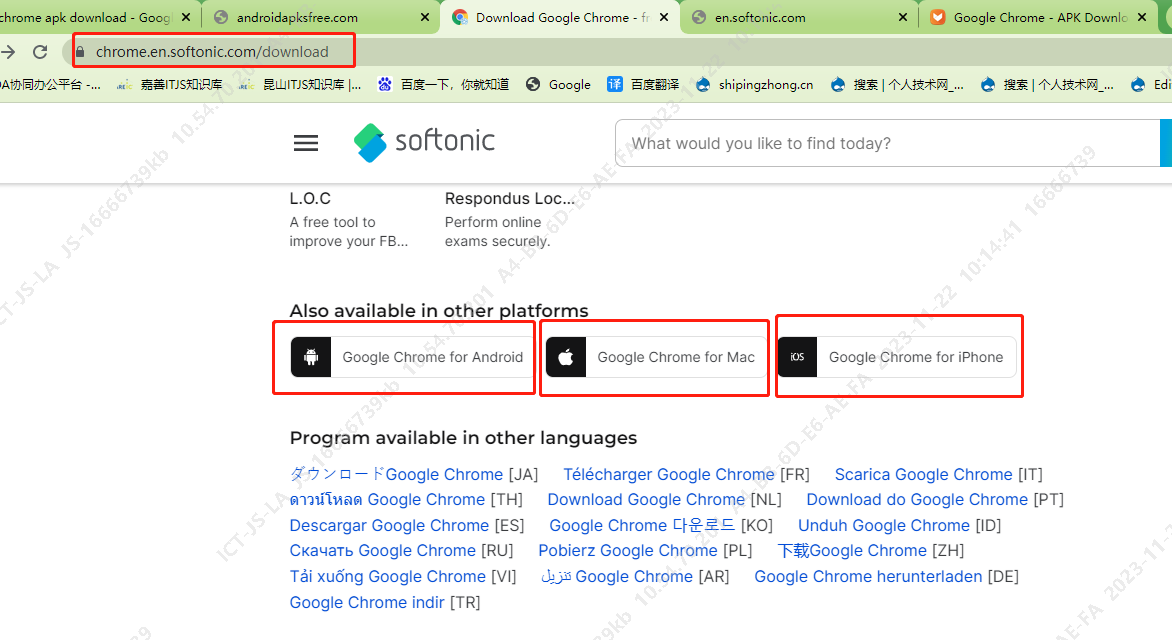Click Google Chrome for iPhone button
The image size is (1172, 640).
point(897,357)
